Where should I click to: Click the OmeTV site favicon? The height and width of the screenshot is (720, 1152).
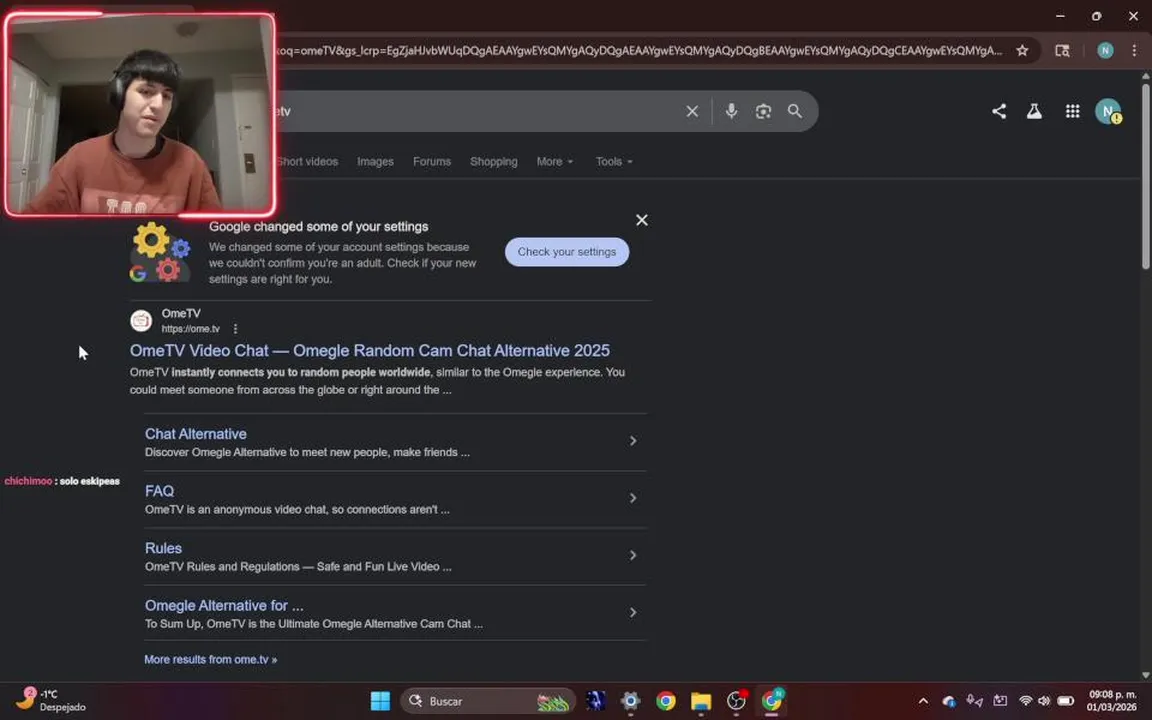pyautogui.click(x=141, y=321)
